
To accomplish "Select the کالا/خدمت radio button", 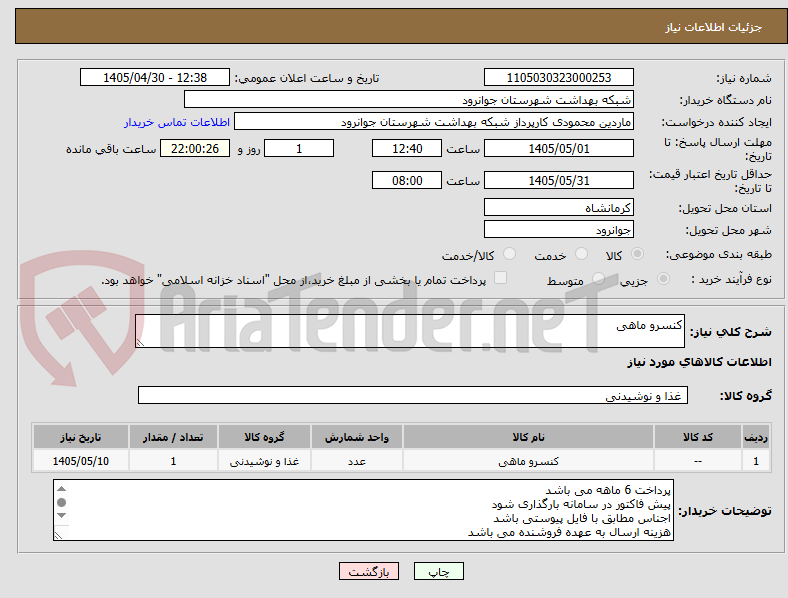I will tap(509, 254).
